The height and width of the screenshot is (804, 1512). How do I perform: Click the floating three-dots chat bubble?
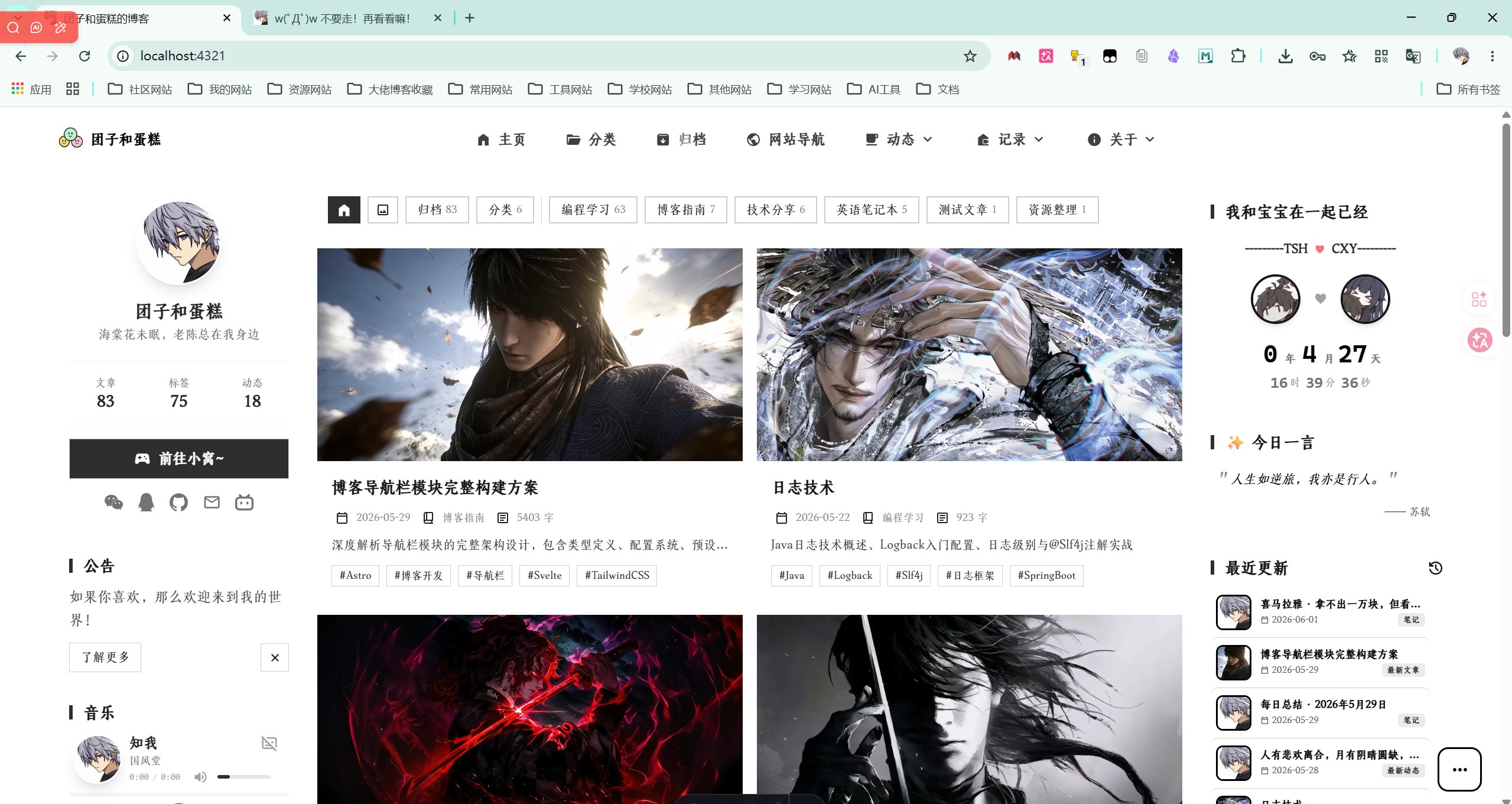pyautogui.click(x=1459, y=769)
